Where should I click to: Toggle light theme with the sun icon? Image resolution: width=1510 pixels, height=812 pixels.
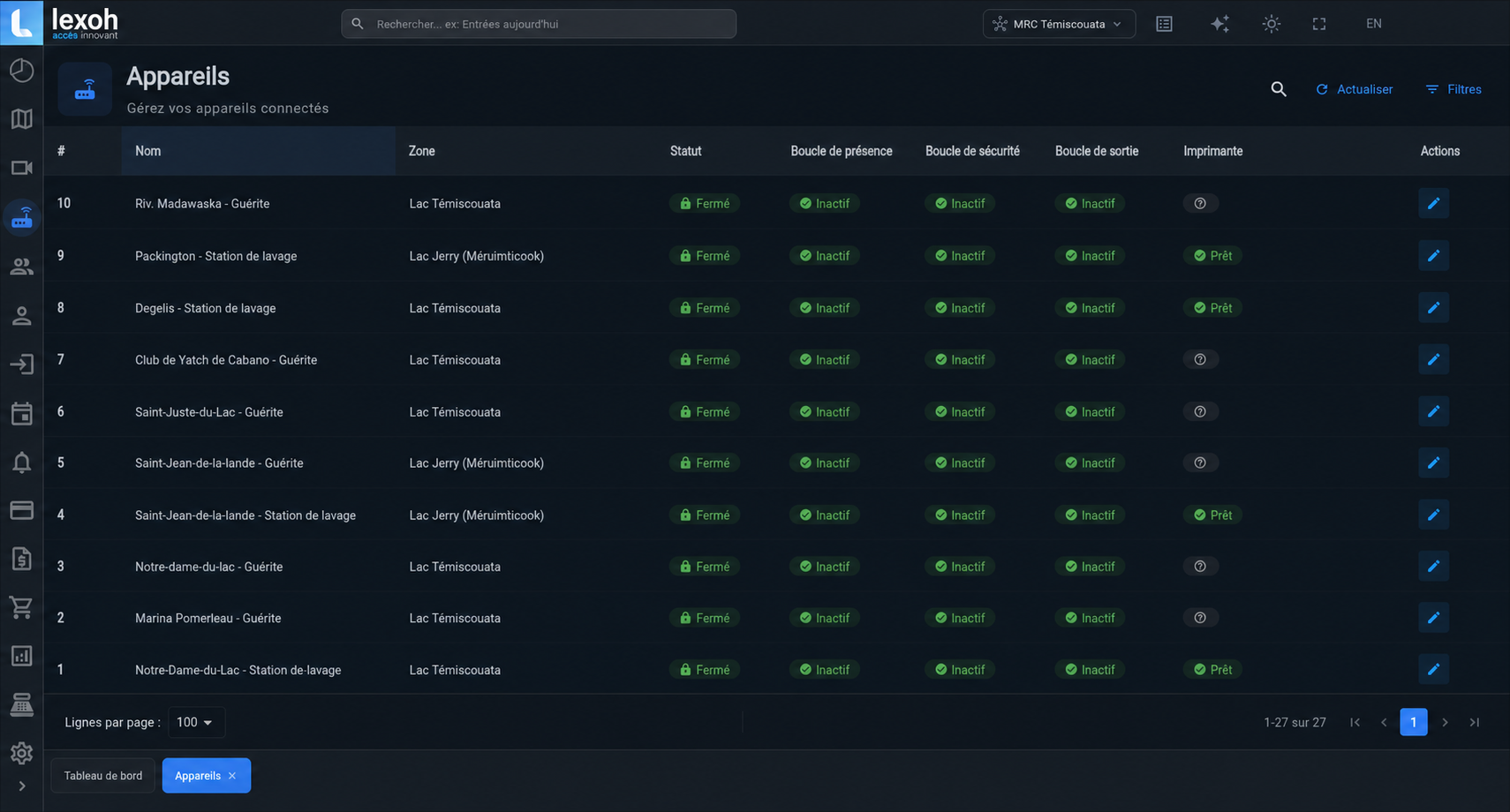pos(1271,24)
